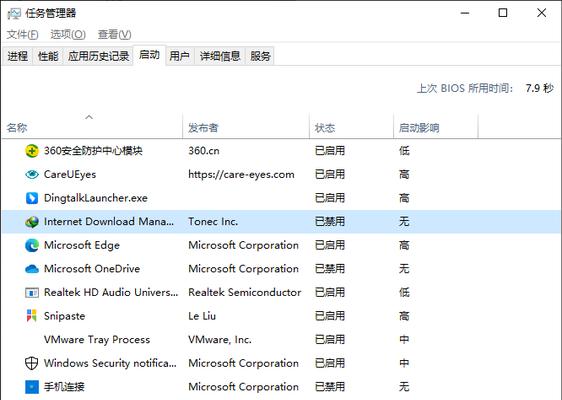Viewport: 562px width, 400px height.
Task: Switch to the 应用历史记录 tab
Action: click(99, 56)
